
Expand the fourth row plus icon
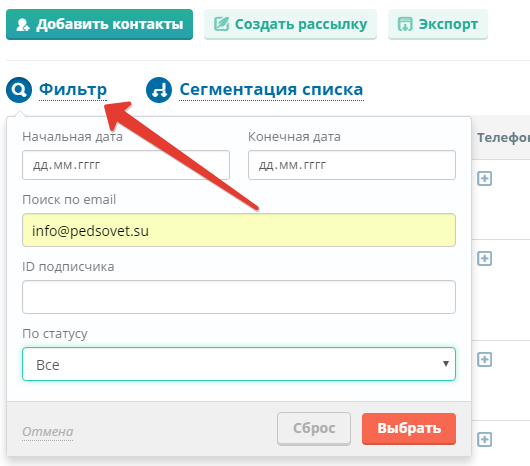tap(484, 439)
